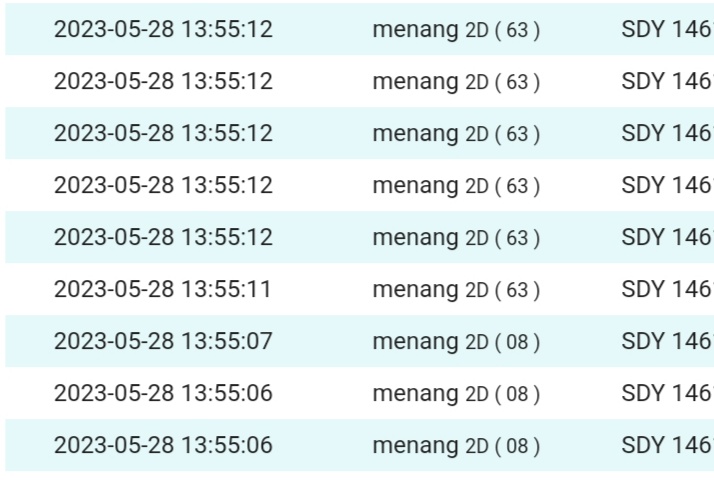Click the first 13:55:06 timestamp below 13:55:07
714x480 pixels.
pos(163,394)
